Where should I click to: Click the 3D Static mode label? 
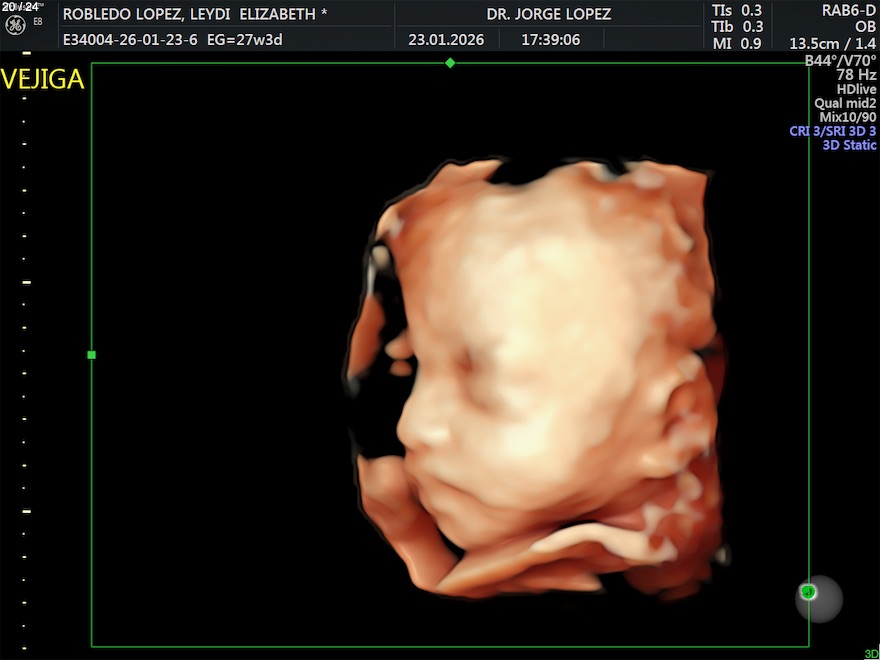(849, 145)
